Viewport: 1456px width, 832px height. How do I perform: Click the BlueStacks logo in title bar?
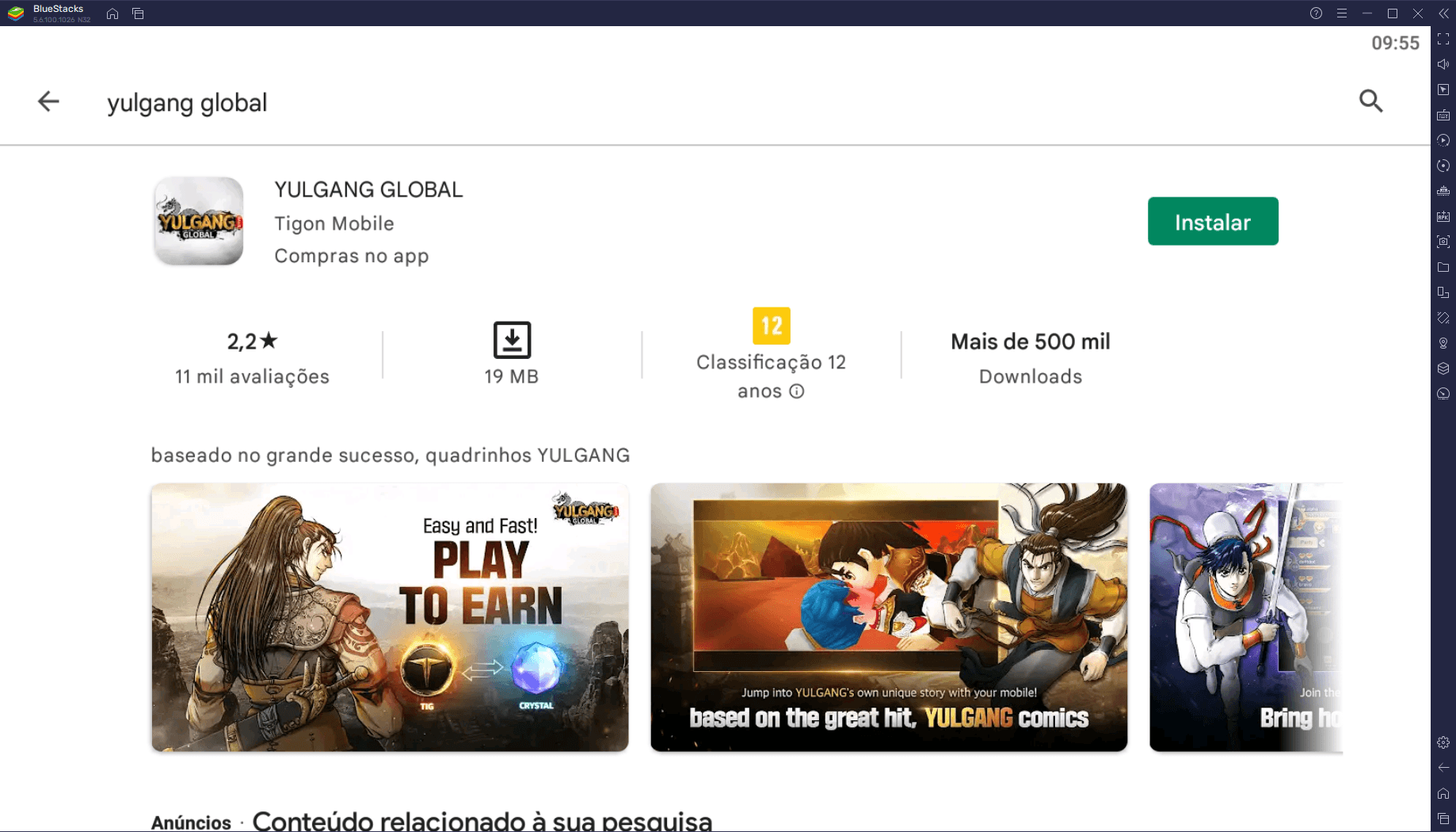pyautogui.click(x=16, y=13)
